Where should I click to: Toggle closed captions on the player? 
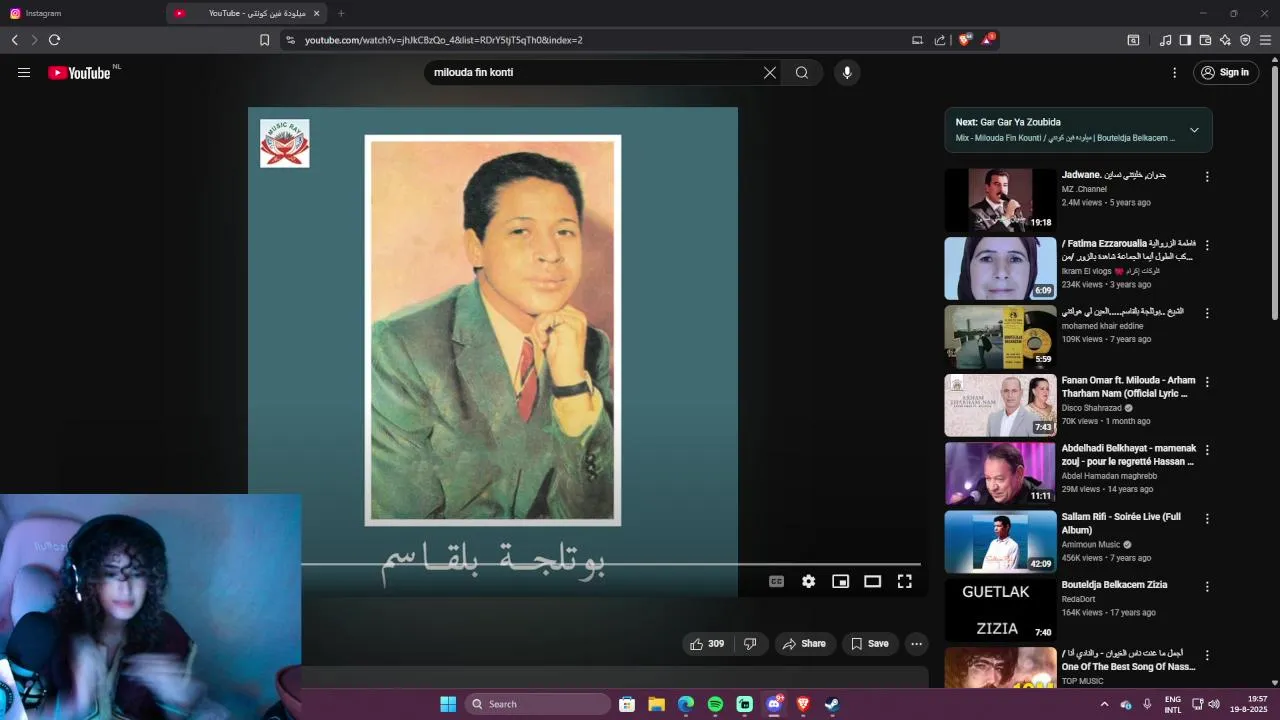[776, 581]
